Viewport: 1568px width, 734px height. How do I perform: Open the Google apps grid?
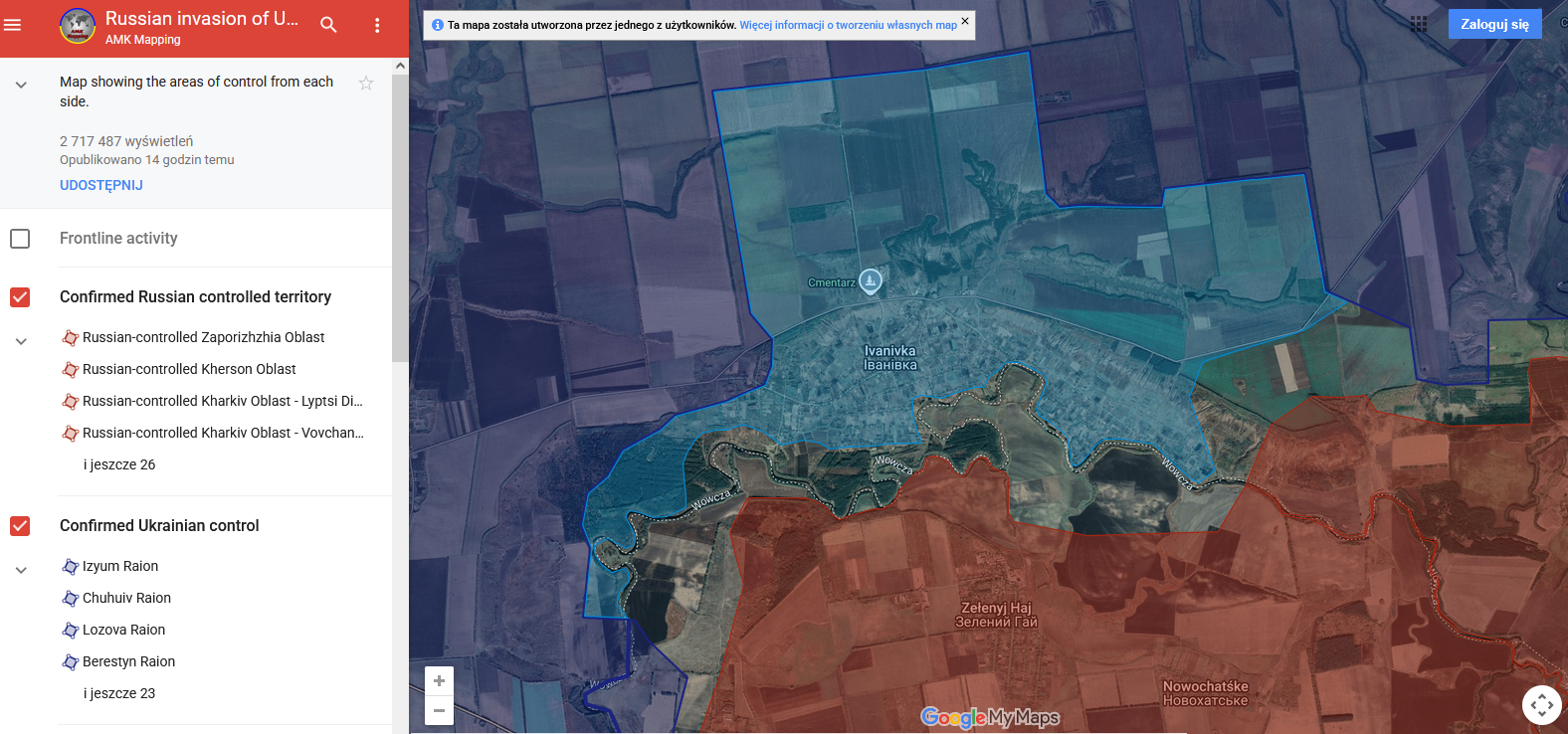(1419, 24)
